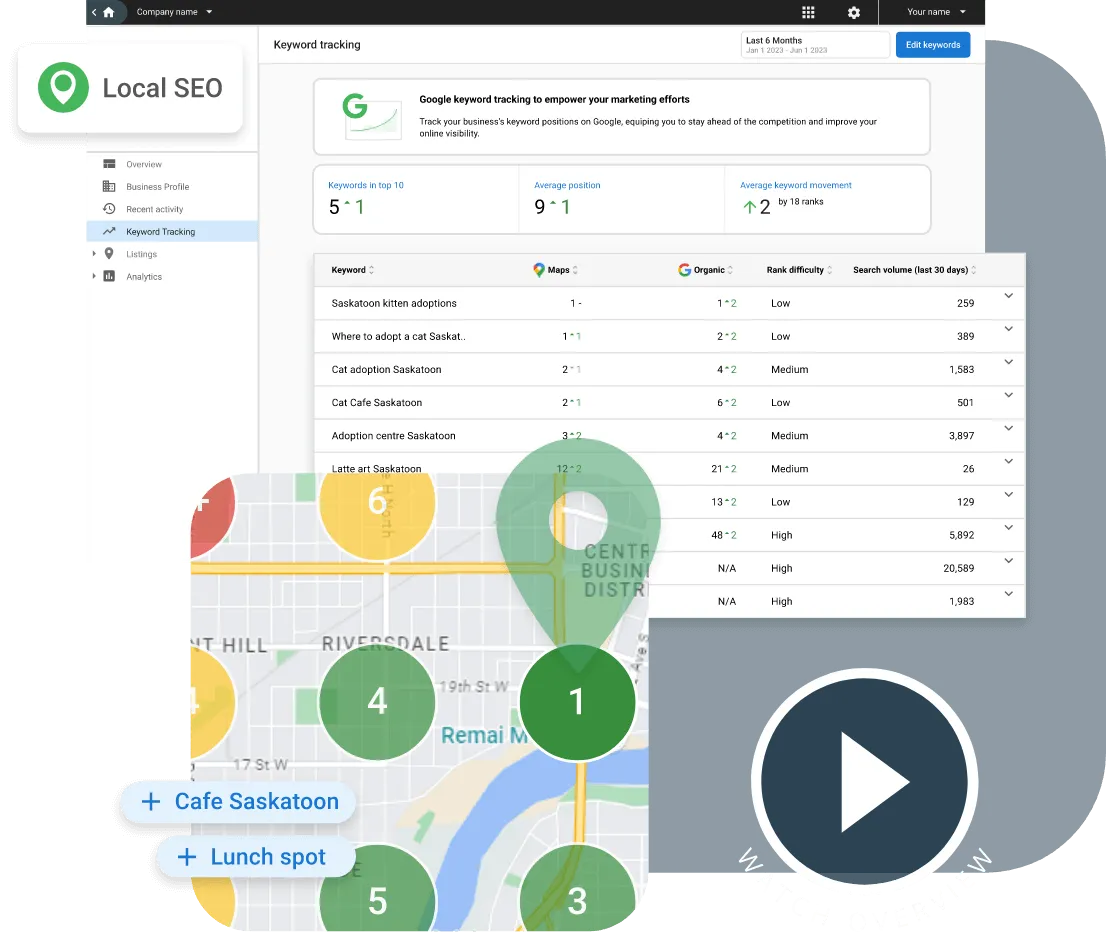
Task: Open settings gear icon
Action: pos(853,12)
